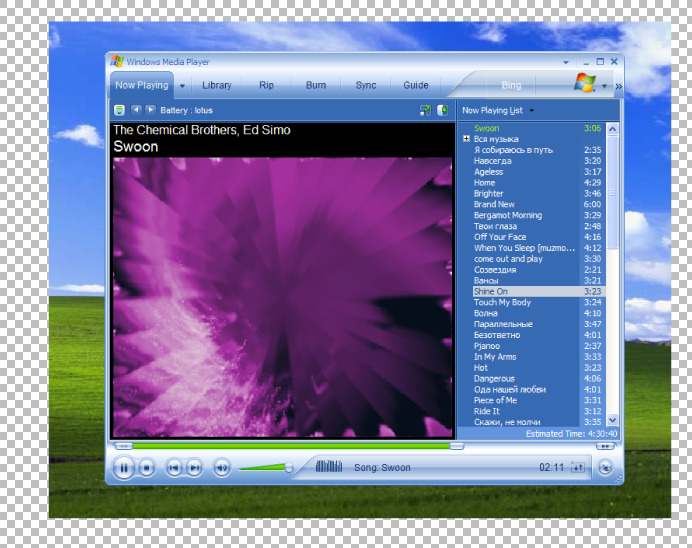Select the Волна track
Viewport: 692px width, 548px height.
click(x=537, y=313)
